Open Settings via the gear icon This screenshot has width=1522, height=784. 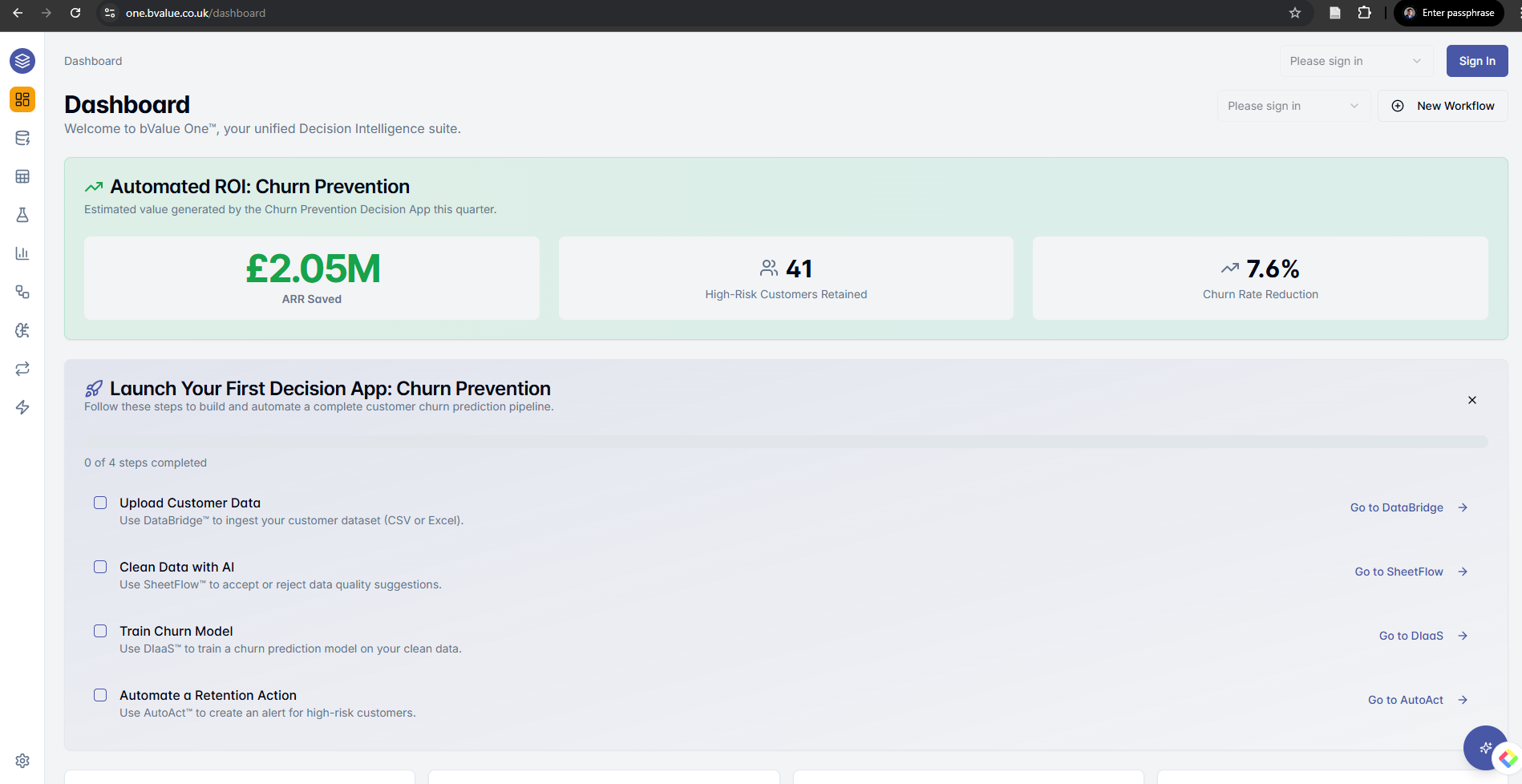22,761
